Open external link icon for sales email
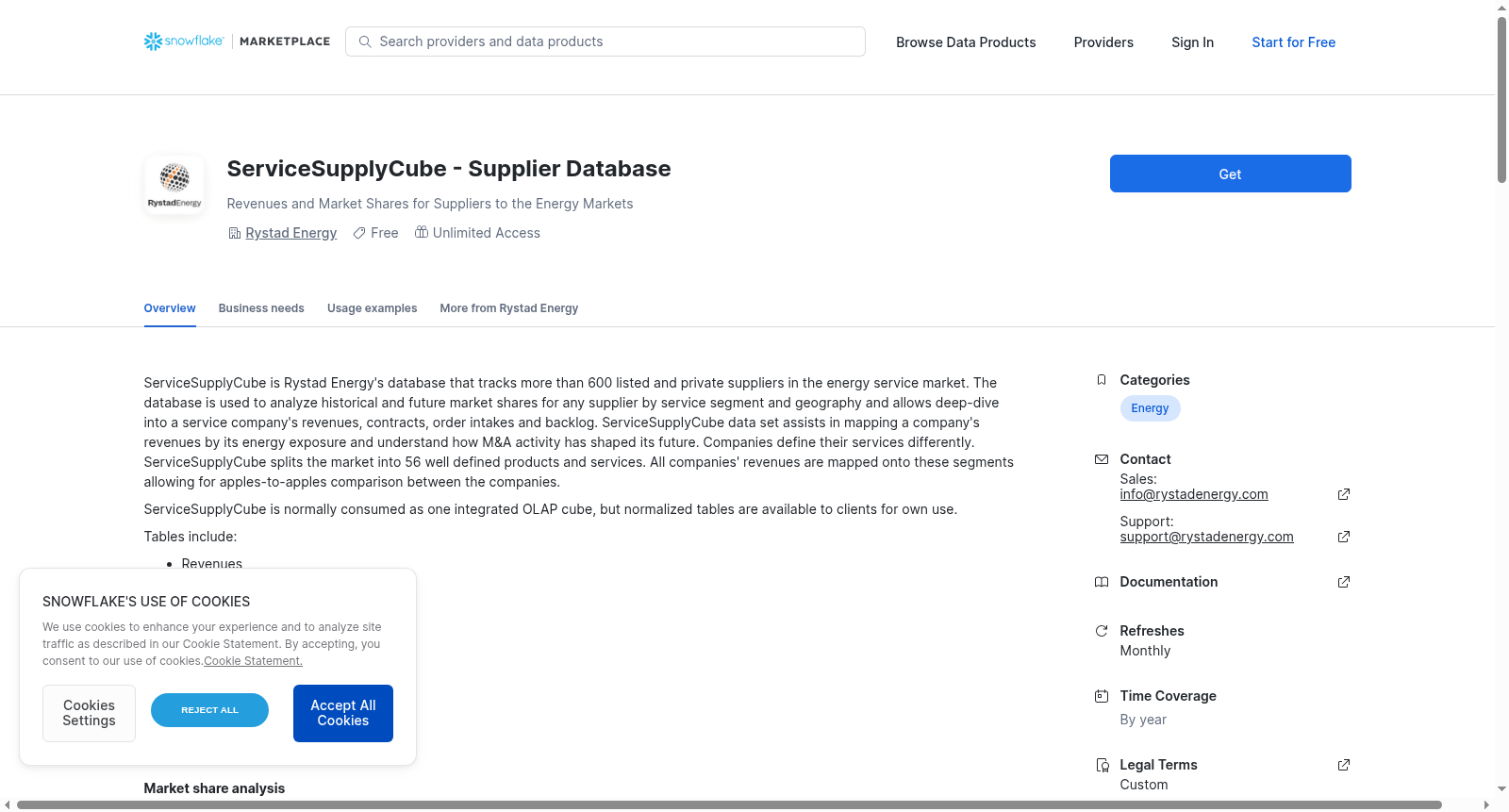The image size is (1509, 812). [1344, 494]
